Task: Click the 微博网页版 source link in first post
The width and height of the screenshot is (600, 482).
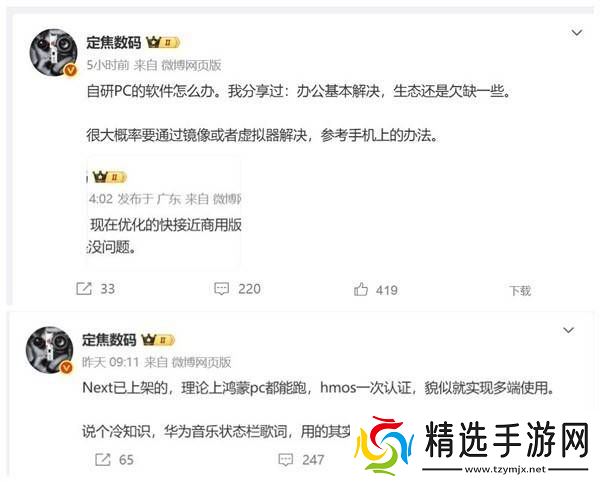Action: coord(191,65)
